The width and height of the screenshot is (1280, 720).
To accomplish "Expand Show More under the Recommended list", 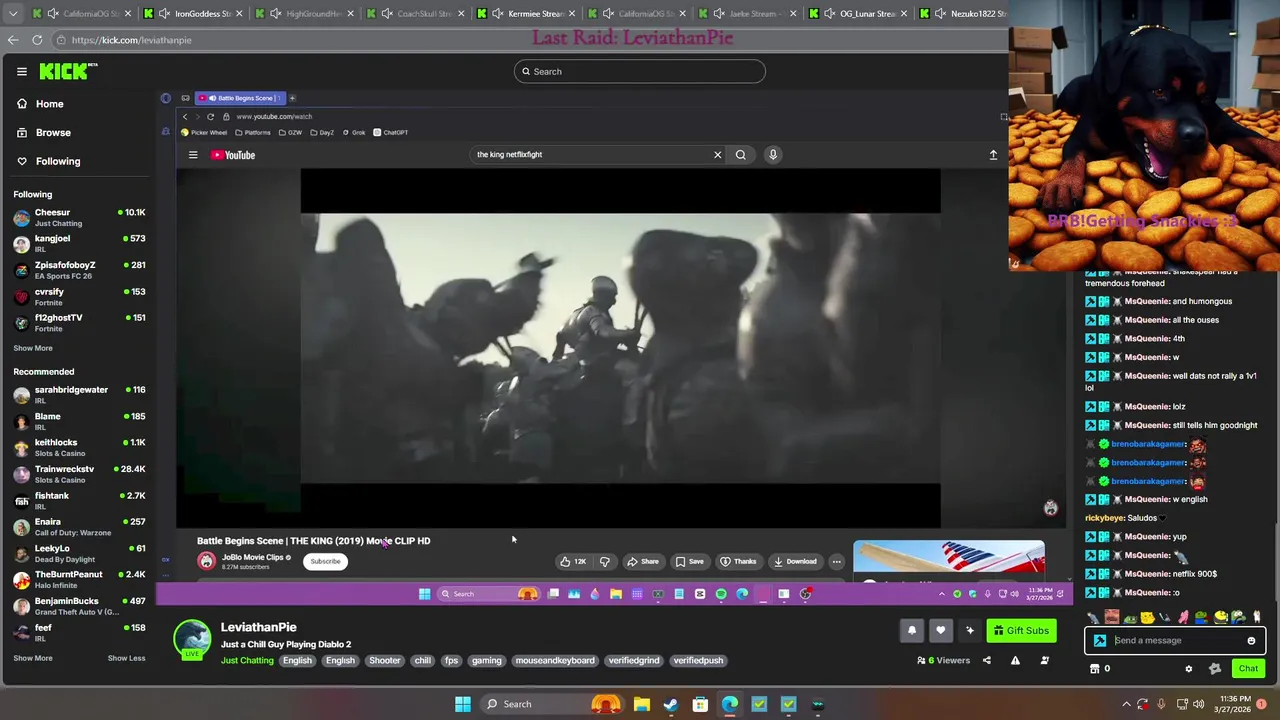I will coord(33,658).
